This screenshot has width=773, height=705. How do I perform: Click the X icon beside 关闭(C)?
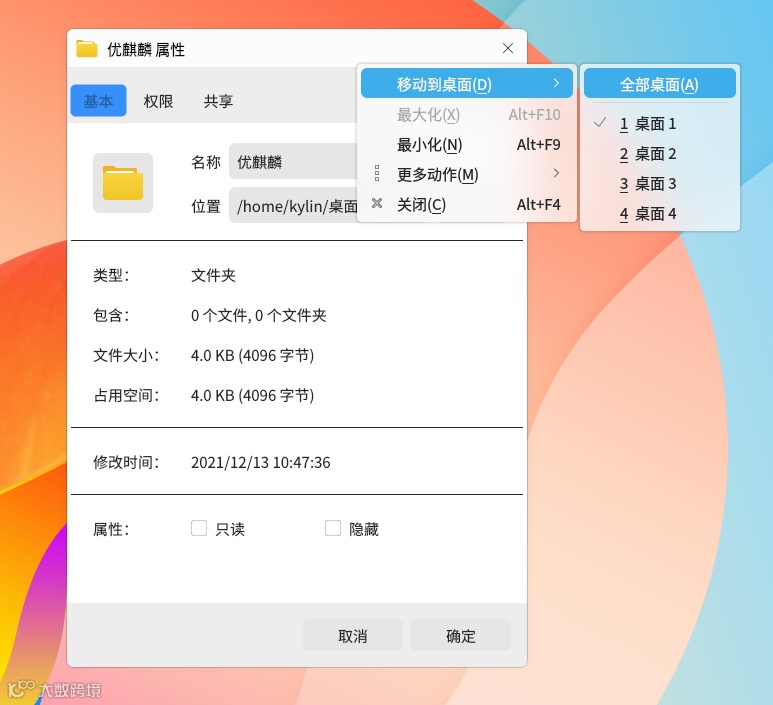tap(377, 203)
